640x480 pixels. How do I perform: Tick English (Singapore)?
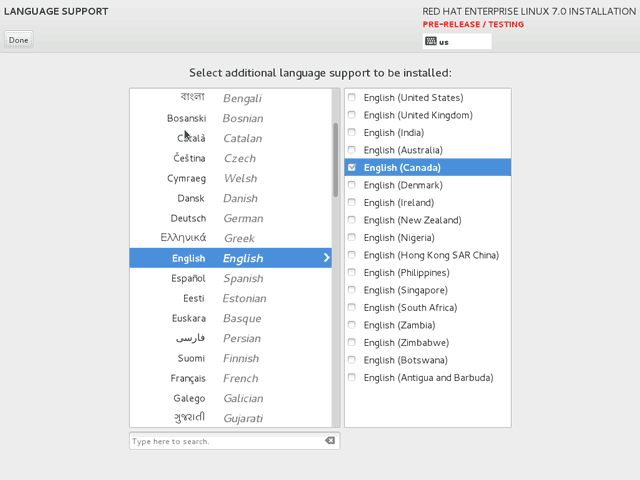pyautogui.click(x=351, y=290)
